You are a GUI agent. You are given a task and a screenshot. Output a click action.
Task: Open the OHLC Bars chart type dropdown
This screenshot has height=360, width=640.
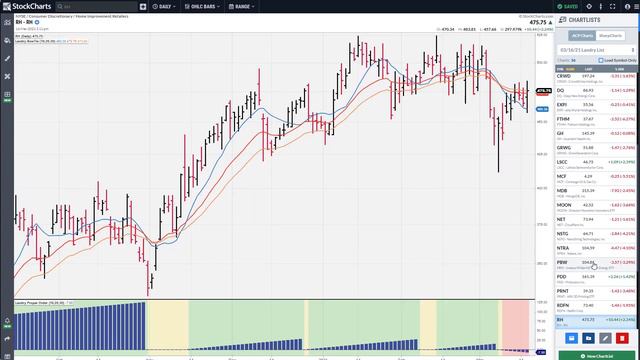pos(202,7)
